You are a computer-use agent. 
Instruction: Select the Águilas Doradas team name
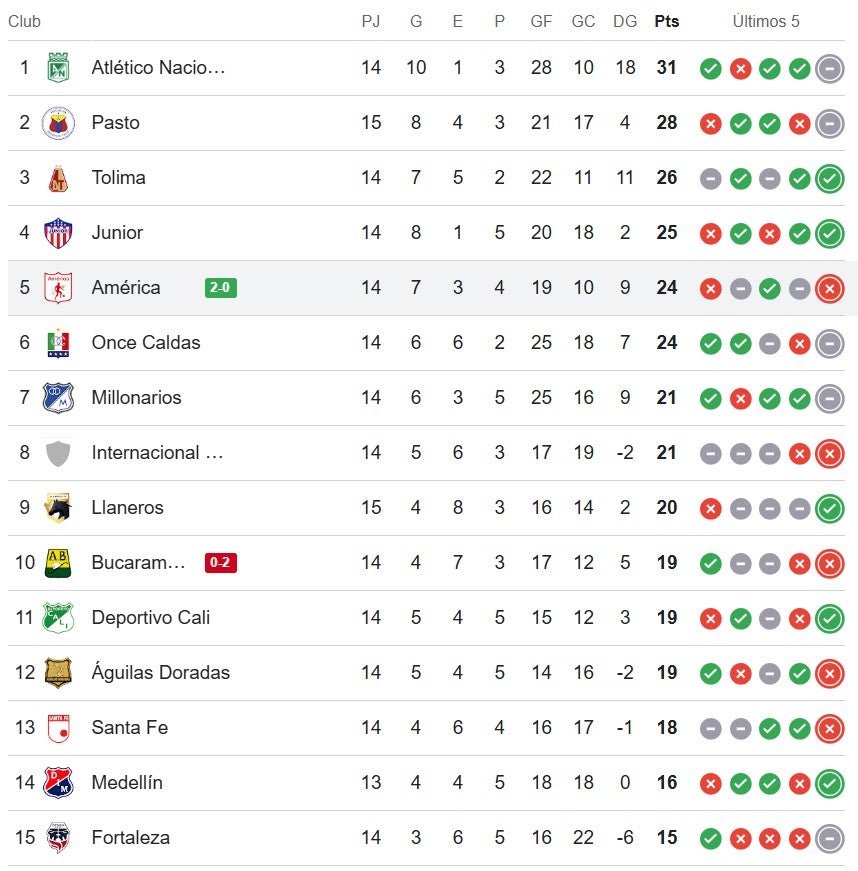[160, 673]
